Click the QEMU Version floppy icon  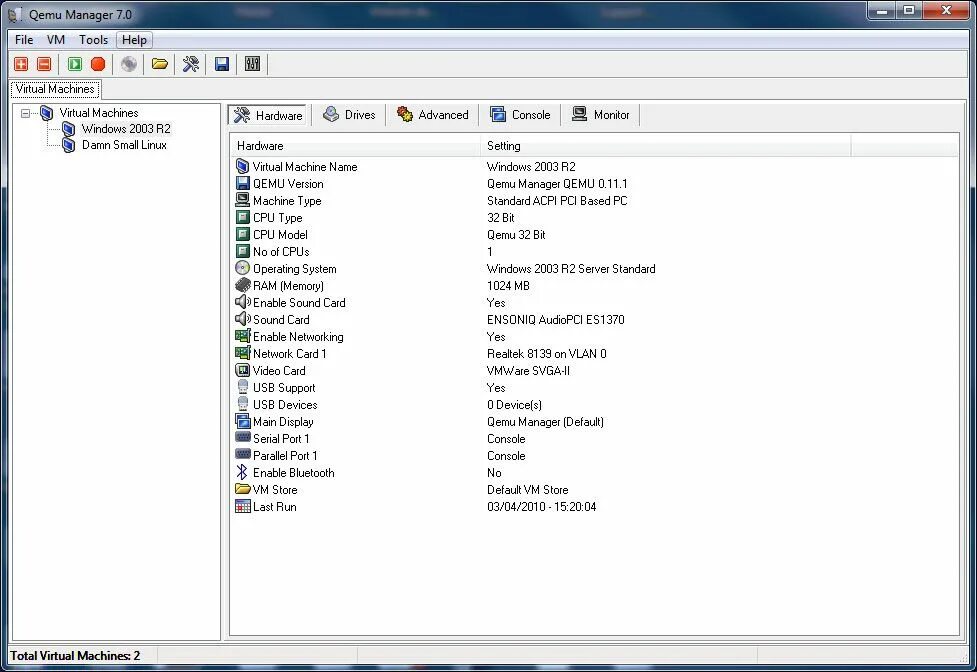click(x=242, y=183)
